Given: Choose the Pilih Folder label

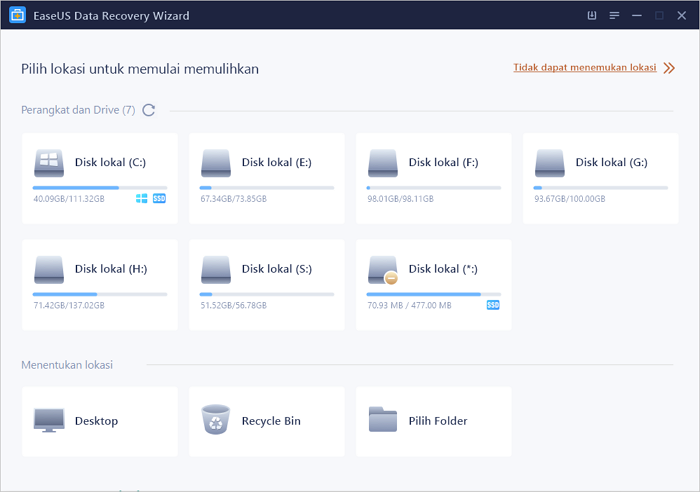Looking at the screenshot, I should point(438,421).
